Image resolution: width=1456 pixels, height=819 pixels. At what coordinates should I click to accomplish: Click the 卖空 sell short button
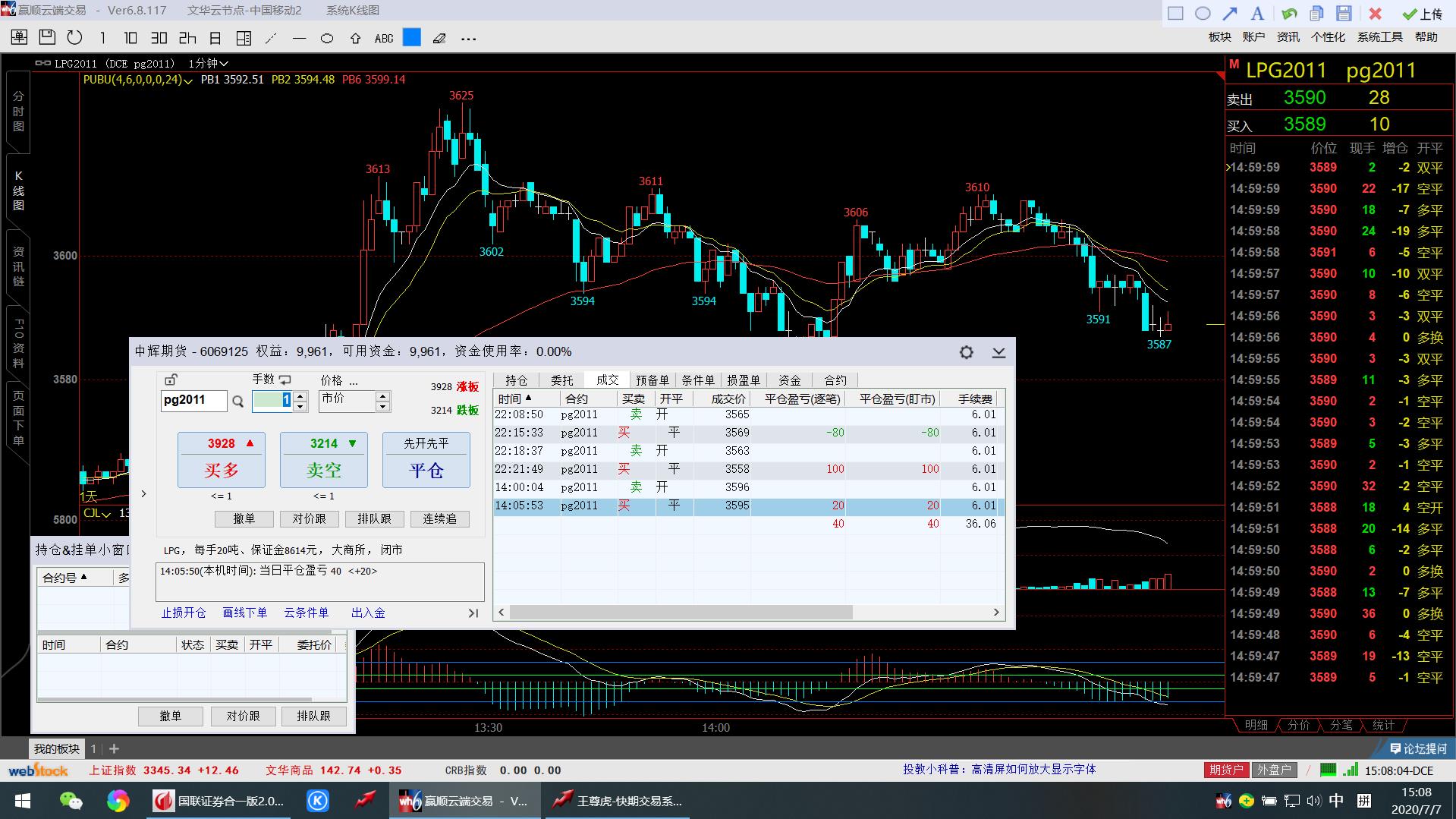coord(324,460)
